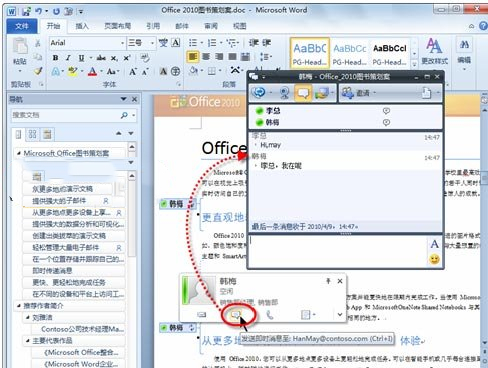Click the bullets list icon
Viewport: 488px width, 368px height.
click(x=193, y=43)
